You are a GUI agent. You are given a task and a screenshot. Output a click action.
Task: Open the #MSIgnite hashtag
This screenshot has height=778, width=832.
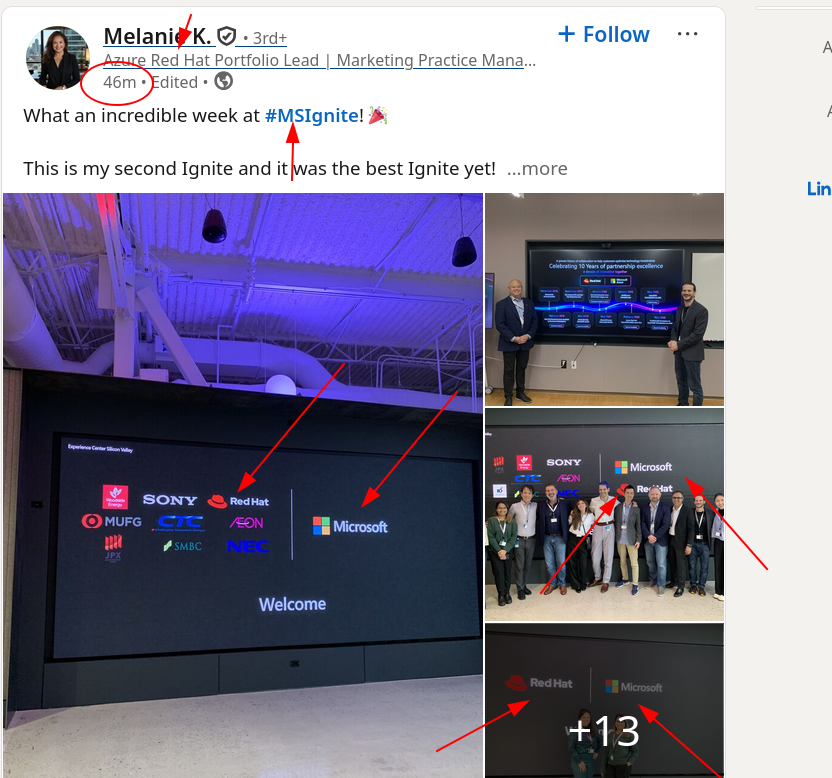312,115
